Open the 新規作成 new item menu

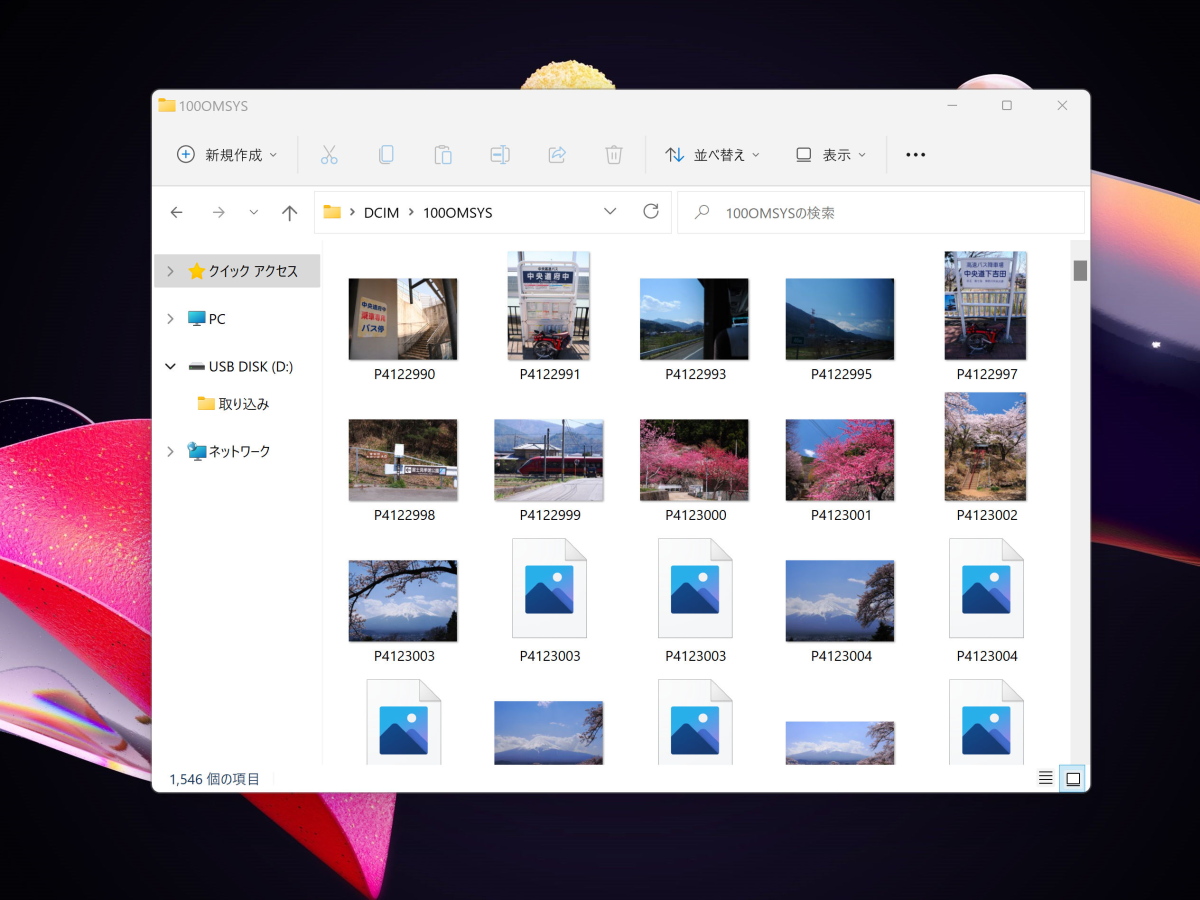pos(227,155)
